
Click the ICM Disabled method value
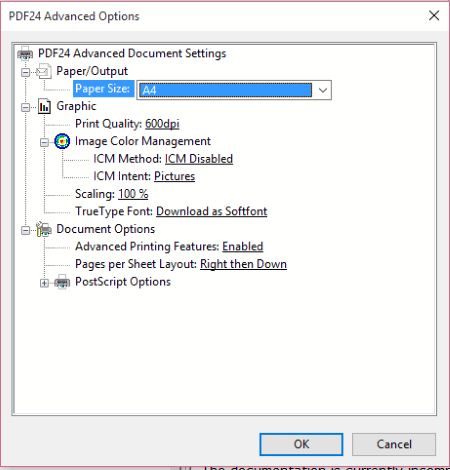tap(199, 159)
